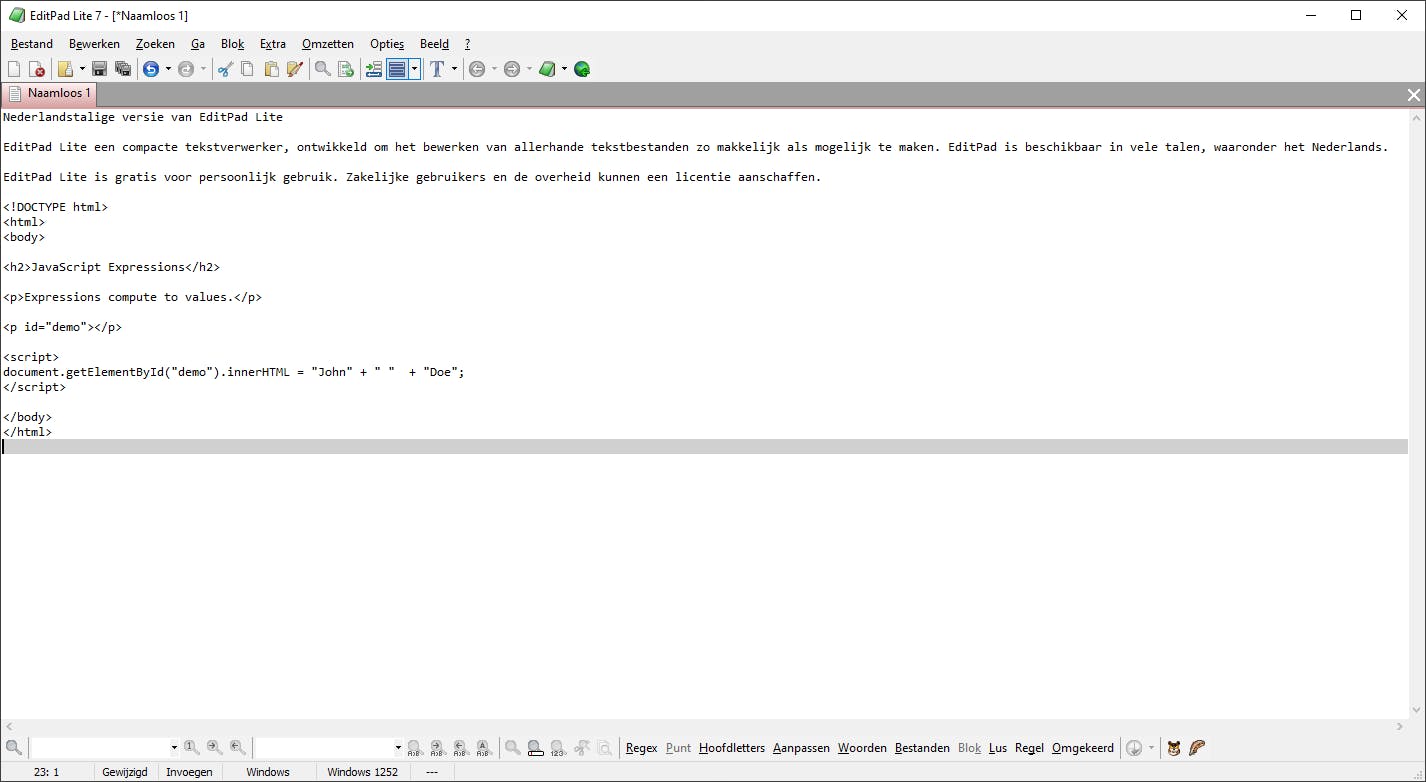Click the find first magnifier icon
This screenshot has width=1426, height=782.
pos(191,747)
